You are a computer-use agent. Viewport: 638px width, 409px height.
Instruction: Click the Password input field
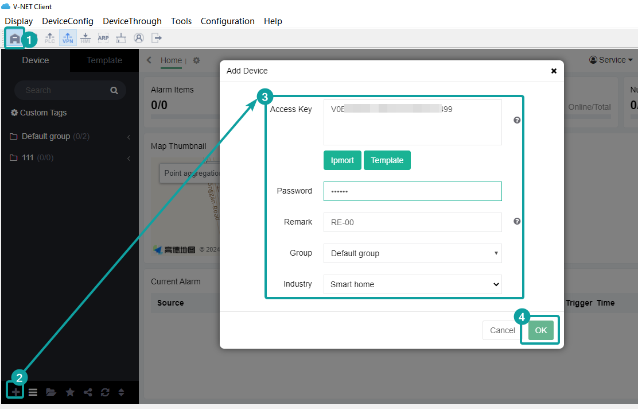412,191
